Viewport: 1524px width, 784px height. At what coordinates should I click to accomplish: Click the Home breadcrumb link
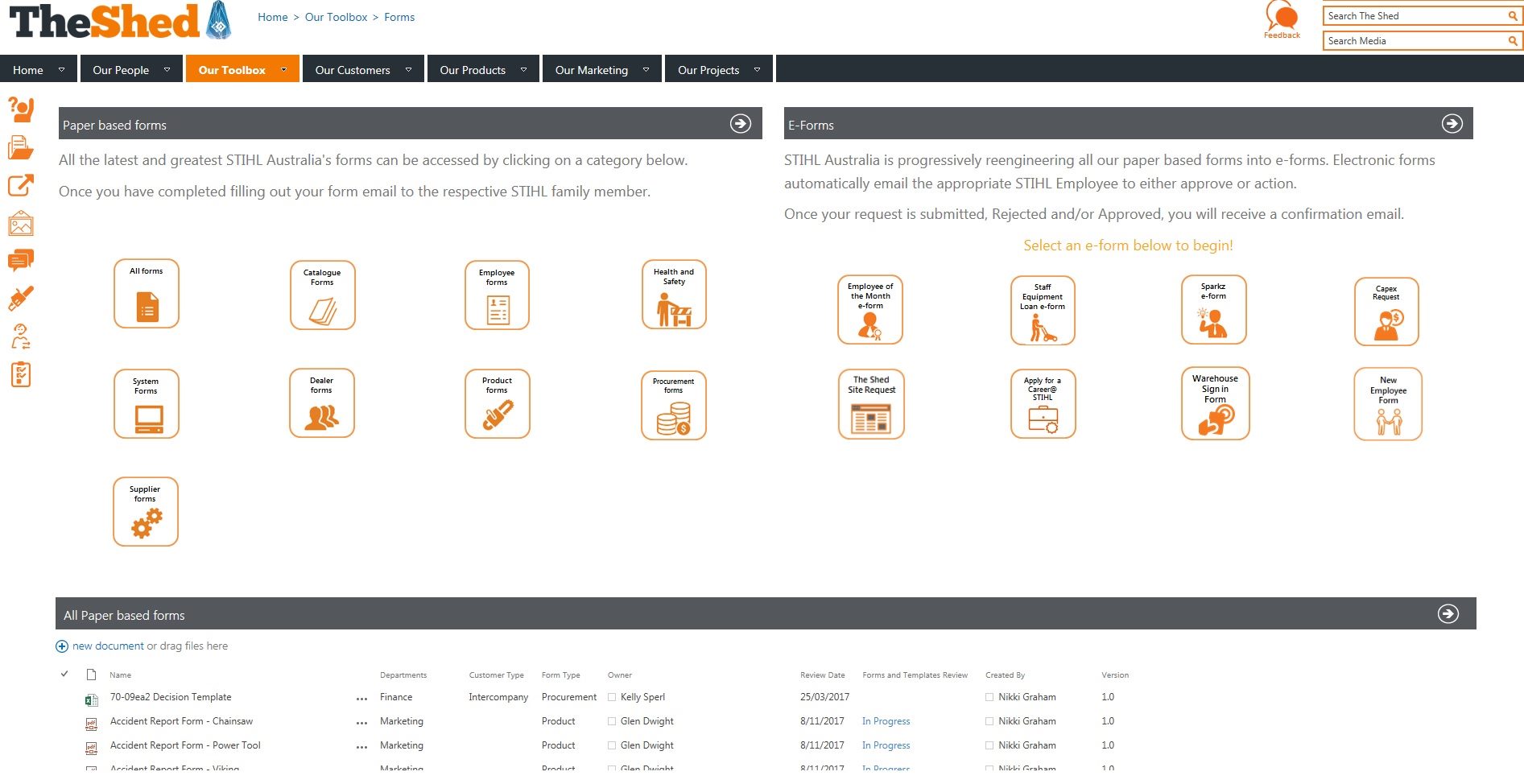coord(273,17)
